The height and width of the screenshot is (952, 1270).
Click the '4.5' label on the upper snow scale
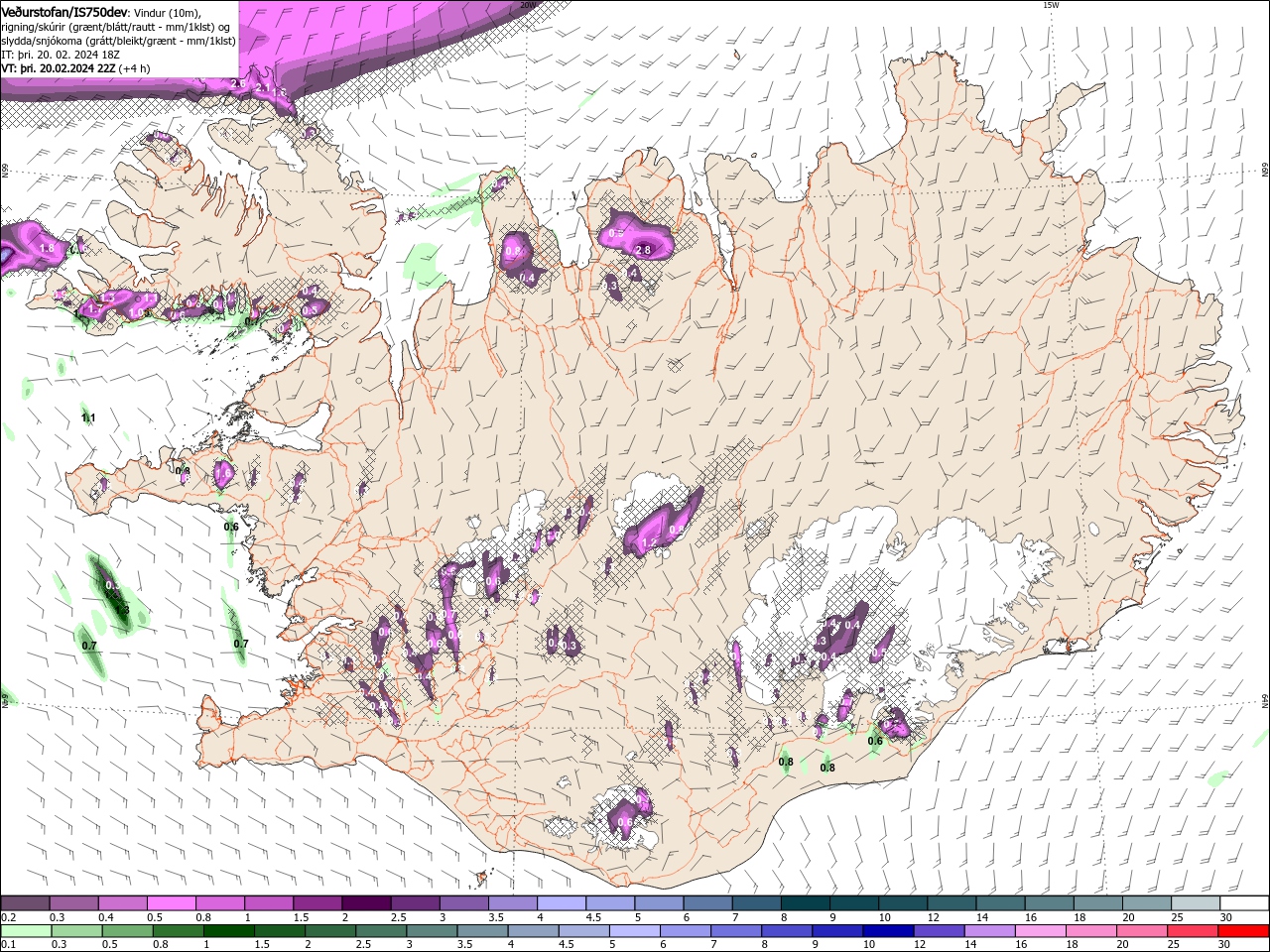pos(593,917)
